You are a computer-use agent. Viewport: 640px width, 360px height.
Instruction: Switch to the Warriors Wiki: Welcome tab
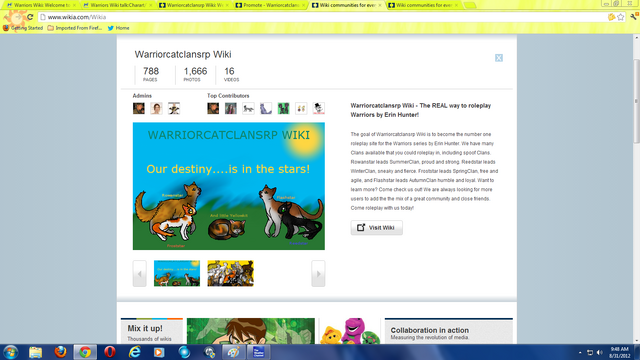tap(41, 5)
